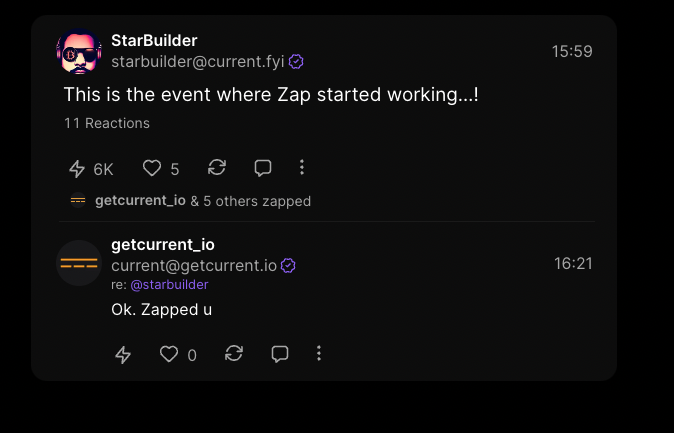Click the verified badge next to current@getcurrent.io
This screenshot has height=433, width=674.
(288, 266)
